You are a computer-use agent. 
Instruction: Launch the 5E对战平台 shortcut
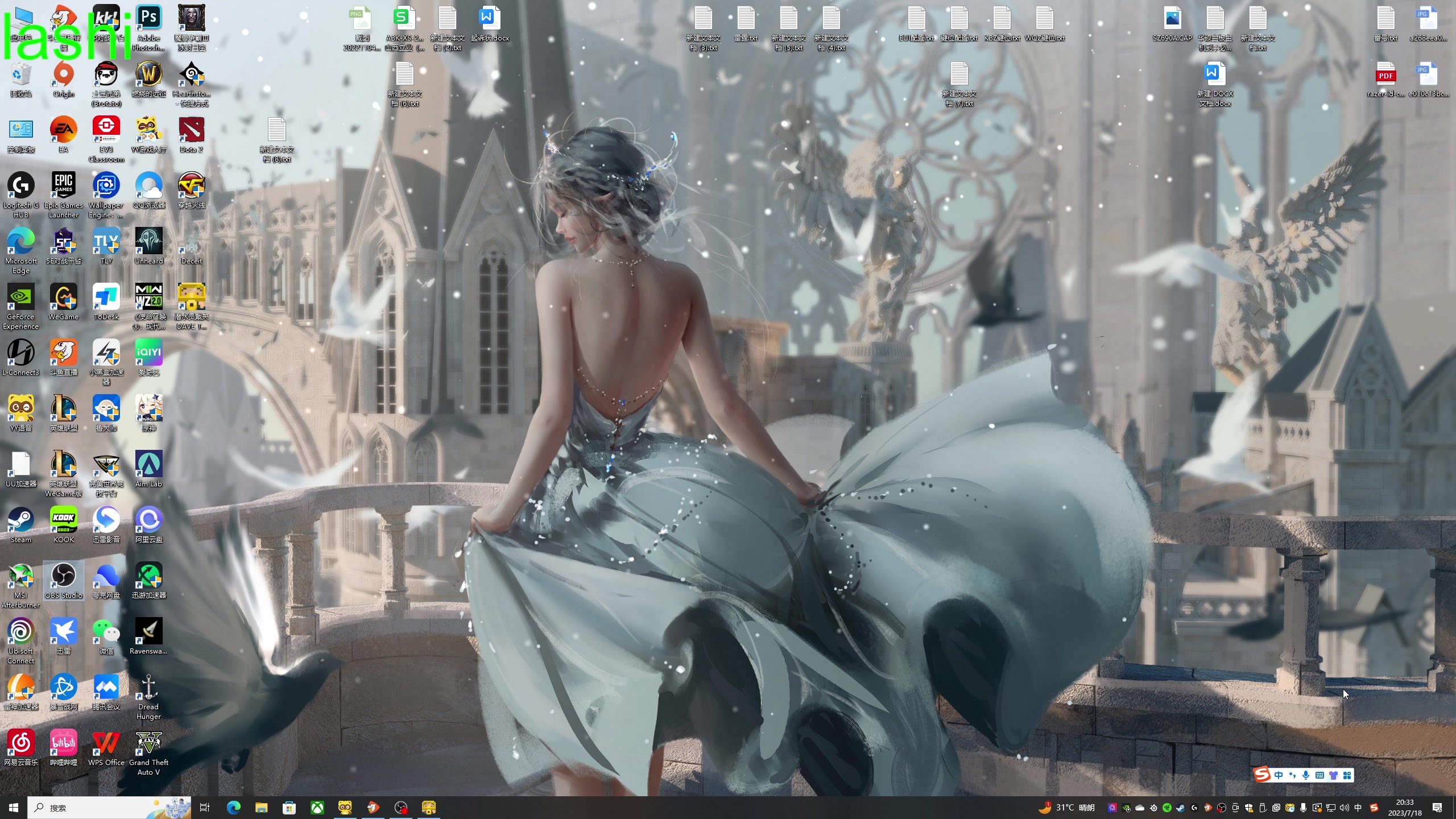(x=64, y=246)
